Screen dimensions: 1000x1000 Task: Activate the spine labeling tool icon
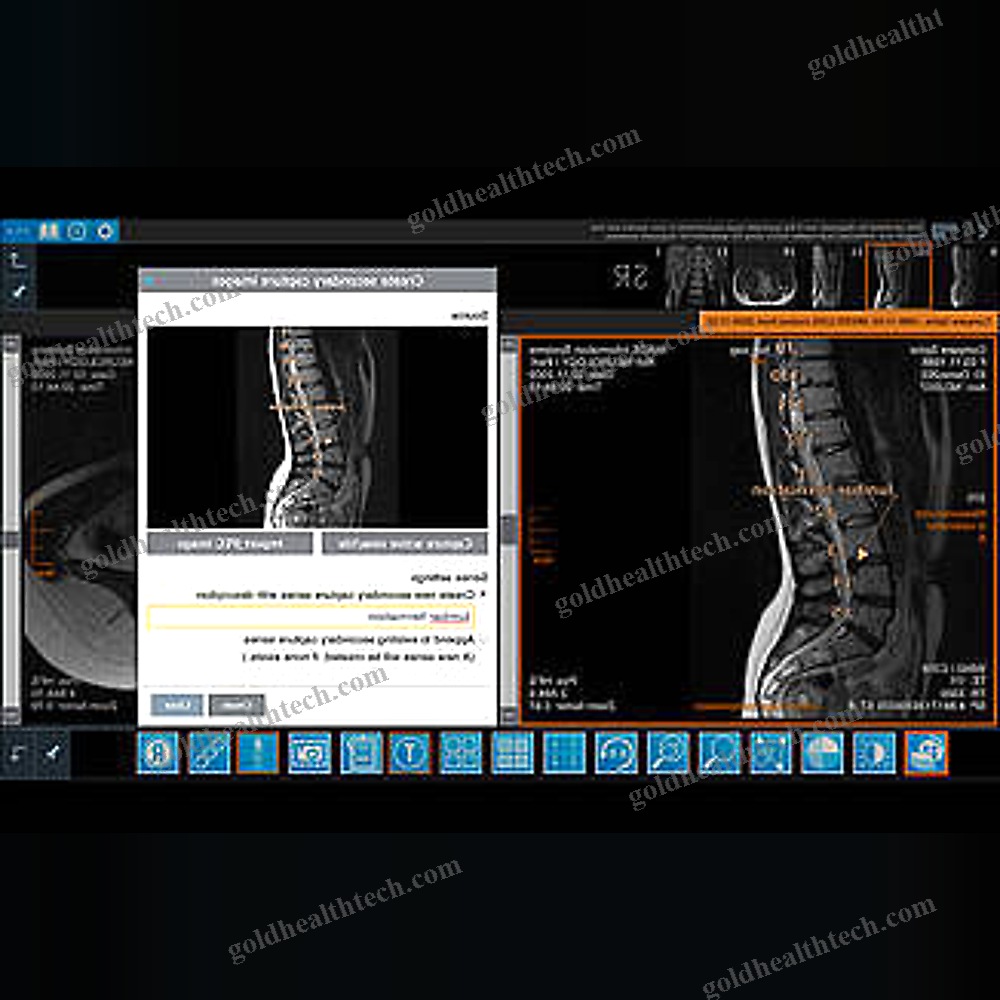click(258, 753)
